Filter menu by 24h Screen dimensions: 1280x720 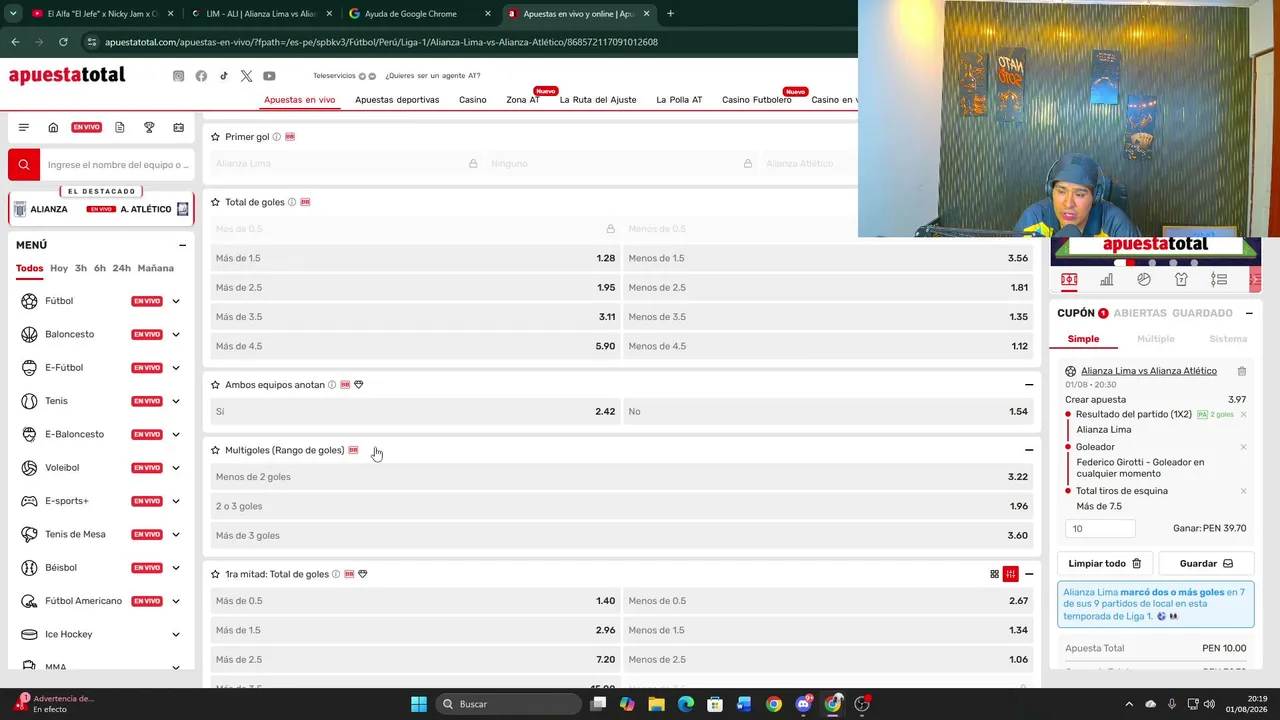tap(122, 268)
